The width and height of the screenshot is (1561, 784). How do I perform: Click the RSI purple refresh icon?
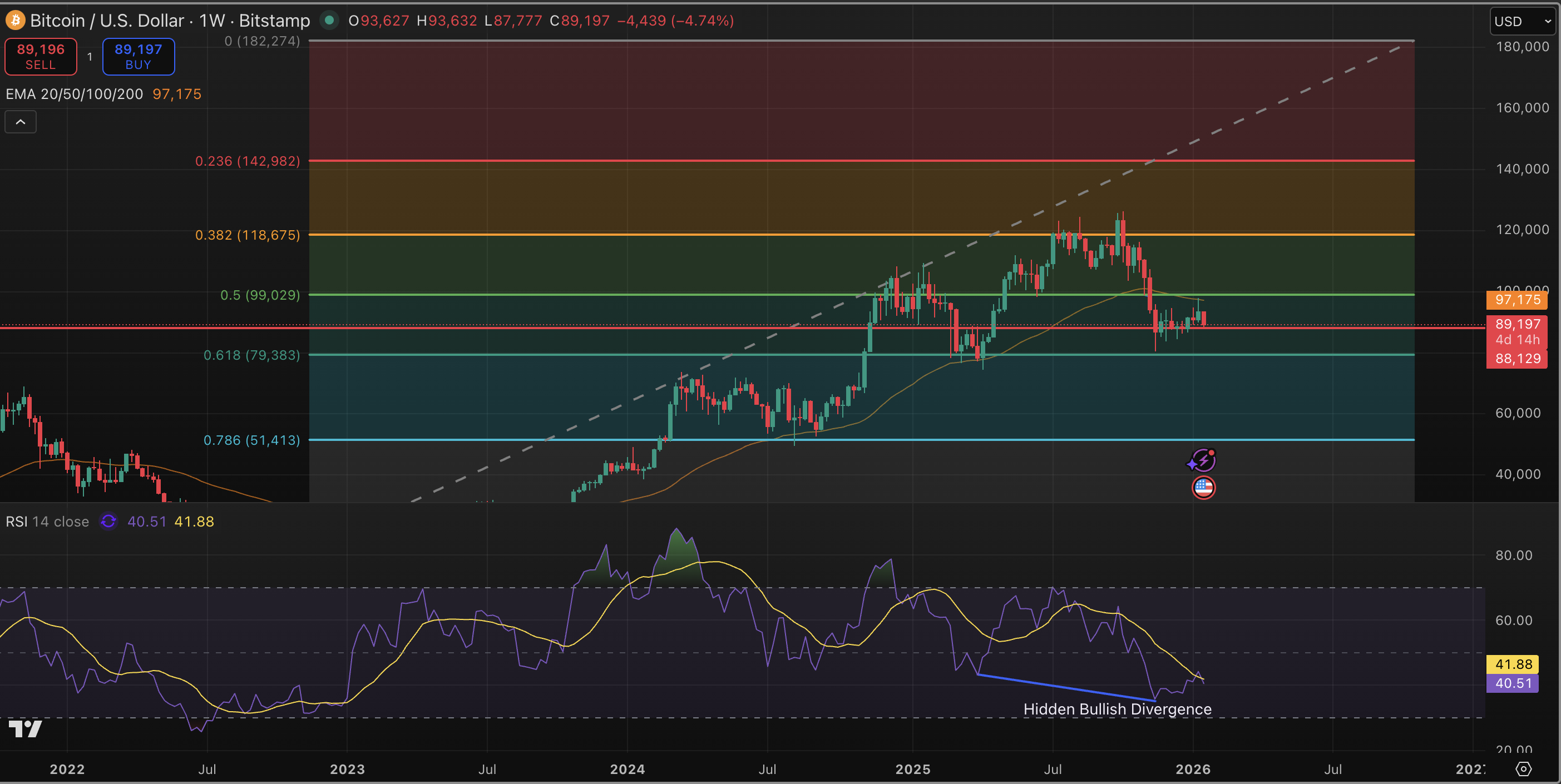point(108,522)
